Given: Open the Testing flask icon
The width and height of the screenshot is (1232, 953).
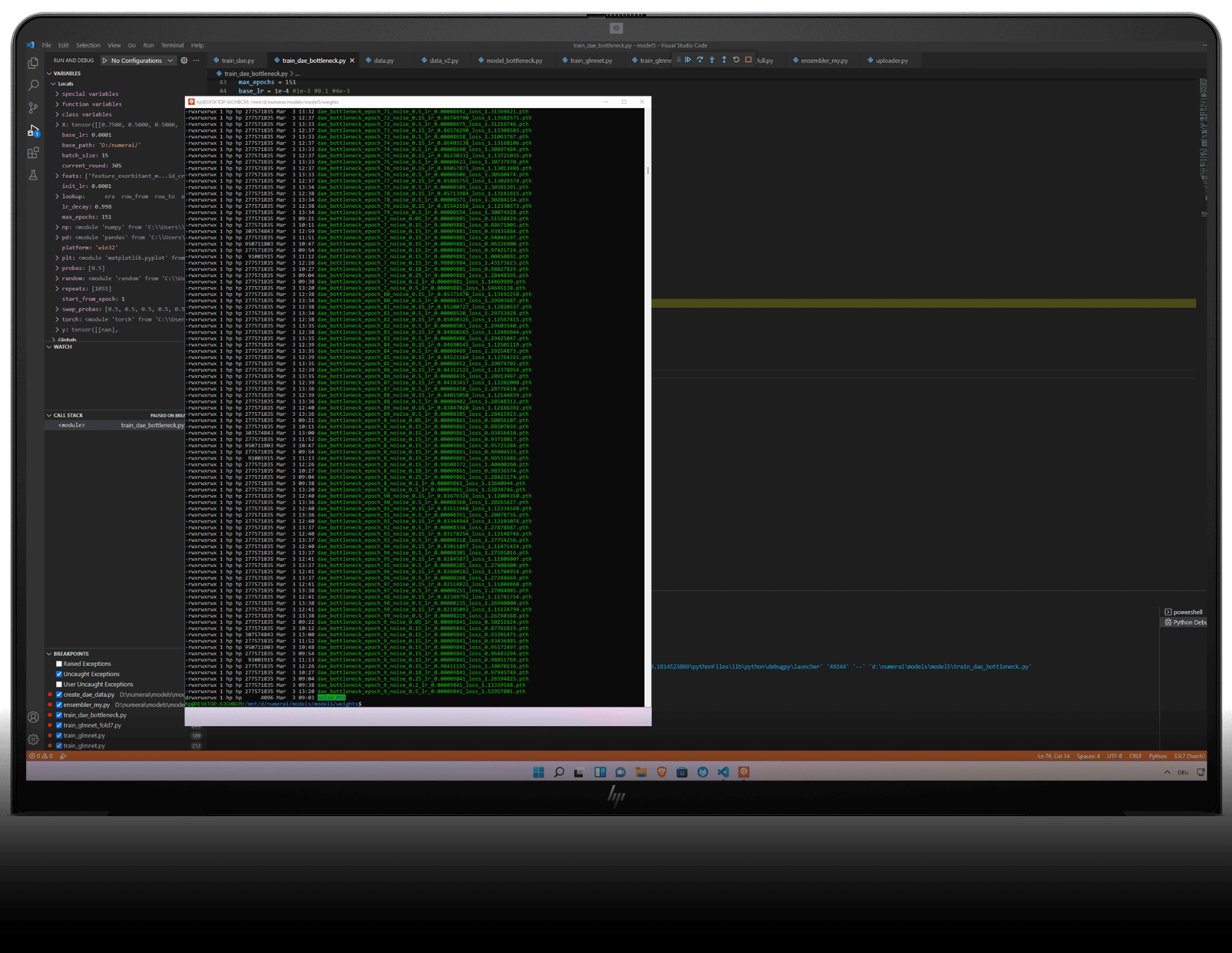Looking at the screenshot, I should 33,175.
